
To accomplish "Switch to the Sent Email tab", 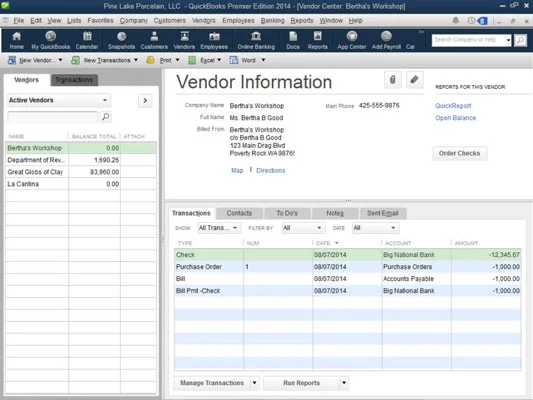I will coord(382,213).
